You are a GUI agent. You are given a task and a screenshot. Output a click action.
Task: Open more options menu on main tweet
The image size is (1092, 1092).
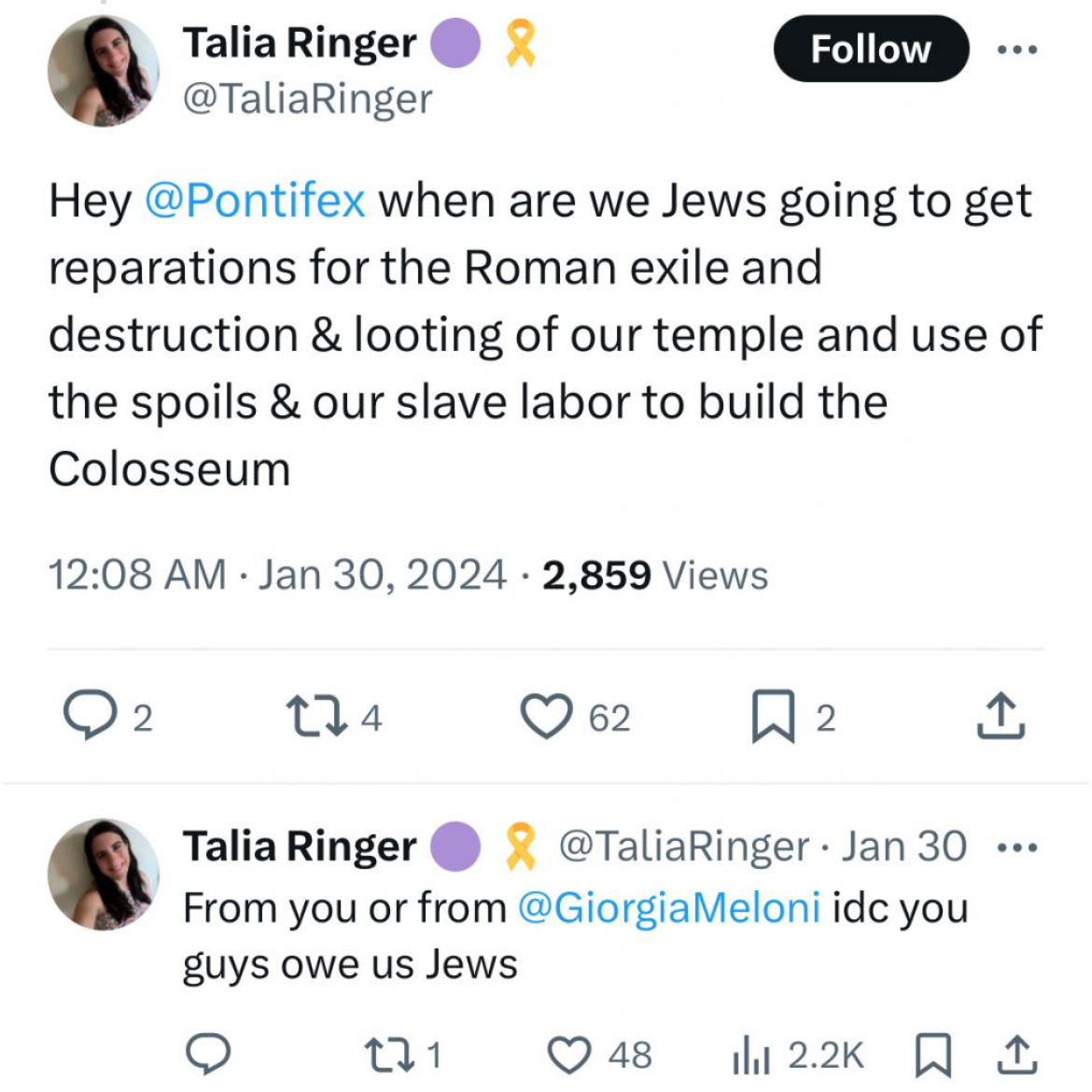point(1017,49)
